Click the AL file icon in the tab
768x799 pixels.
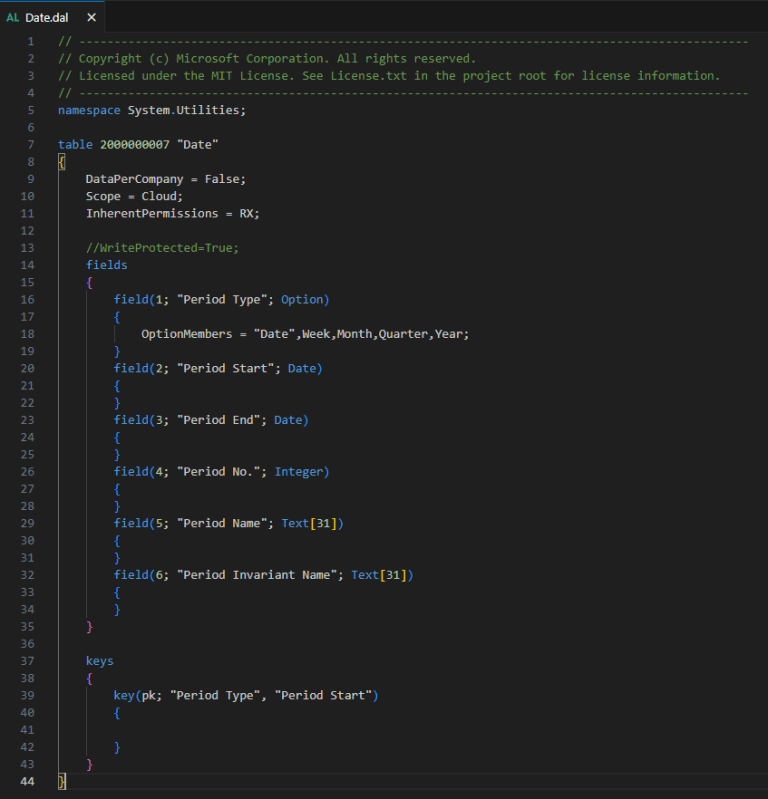[13, 18]
